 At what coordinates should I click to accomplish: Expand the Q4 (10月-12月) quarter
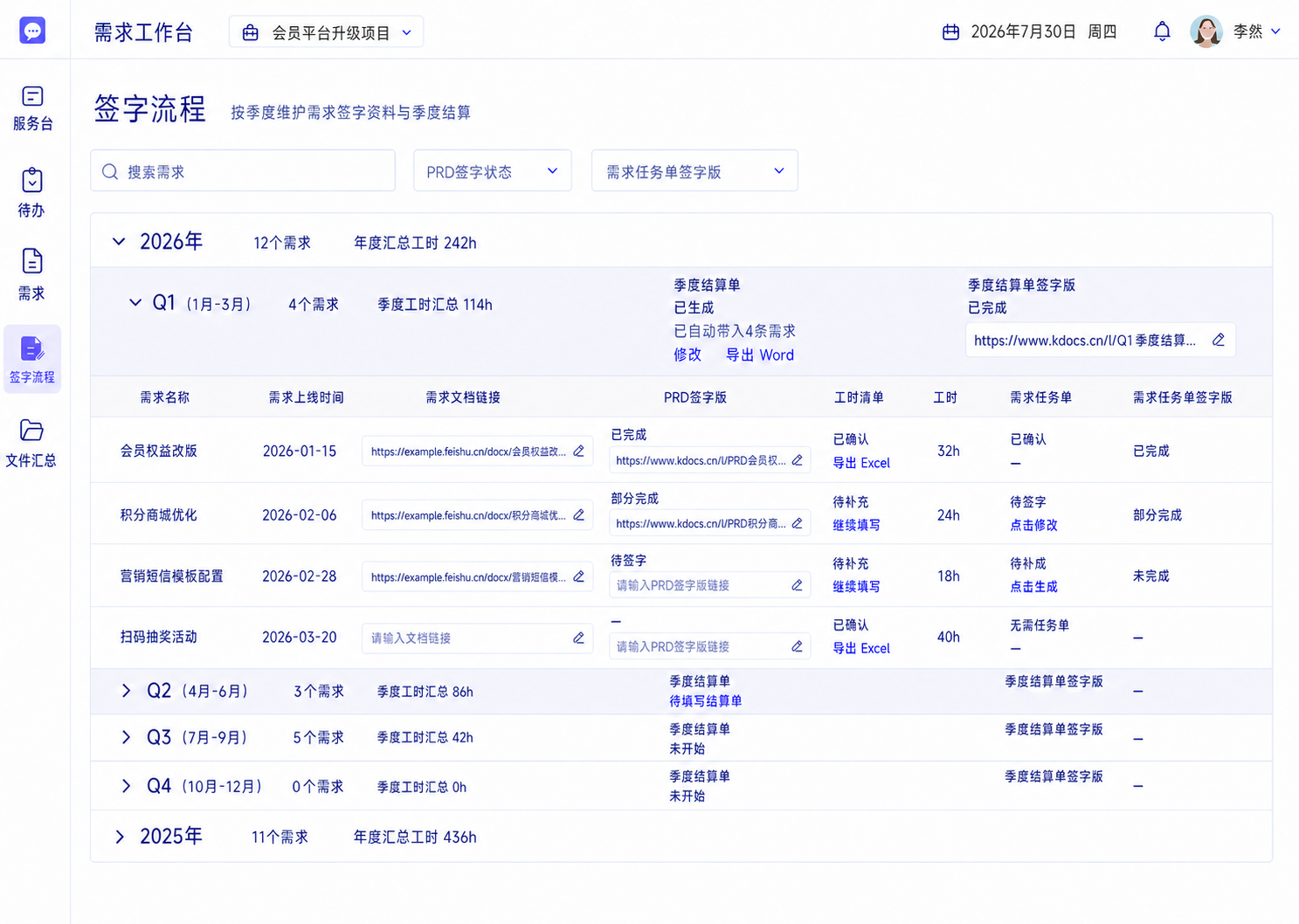pyautogui.click(x=126, y=786)
